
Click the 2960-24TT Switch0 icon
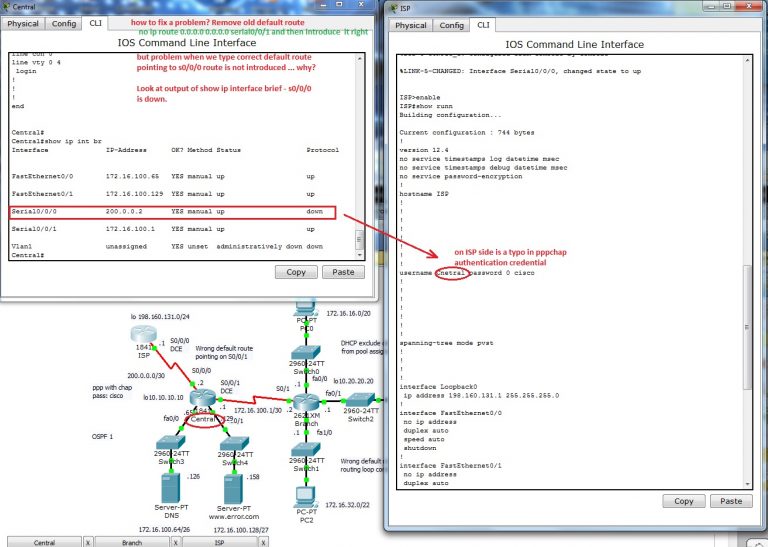[306, 353]
